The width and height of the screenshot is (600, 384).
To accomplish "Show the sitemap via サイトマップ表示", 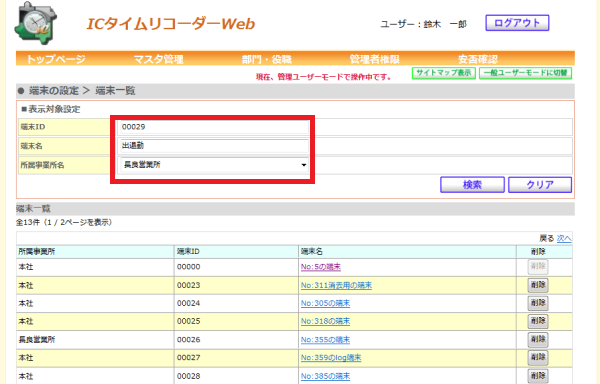I will pos(443,73).
